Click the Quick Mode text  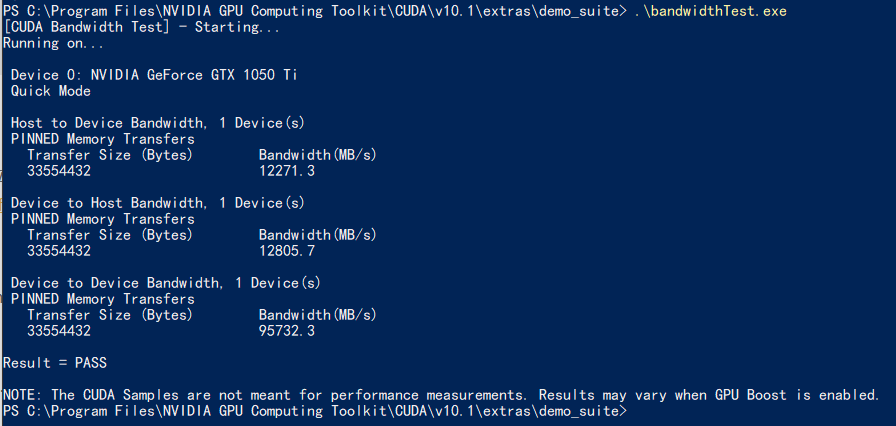[x=51, y=91]
